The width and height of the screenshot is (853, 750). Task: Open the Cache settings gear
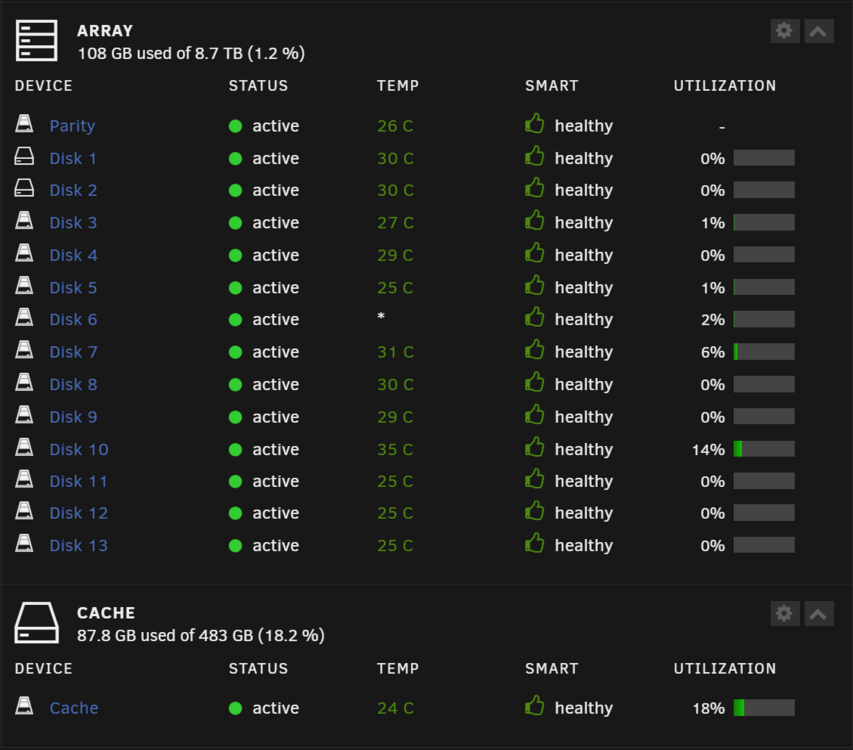click(784, 613)
